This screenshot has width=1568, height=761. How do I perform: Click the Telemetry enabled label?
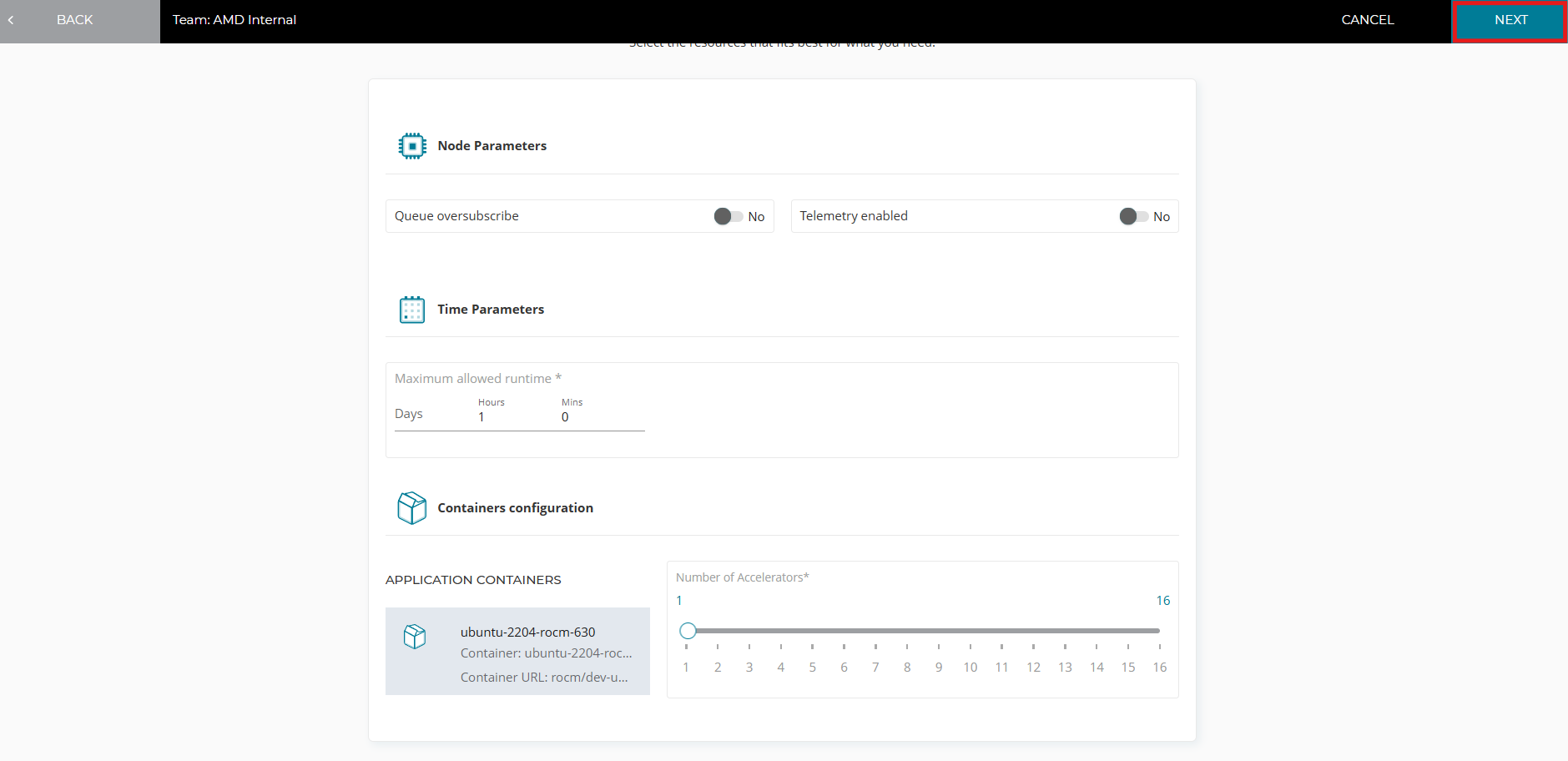click(x=854, y=216)
